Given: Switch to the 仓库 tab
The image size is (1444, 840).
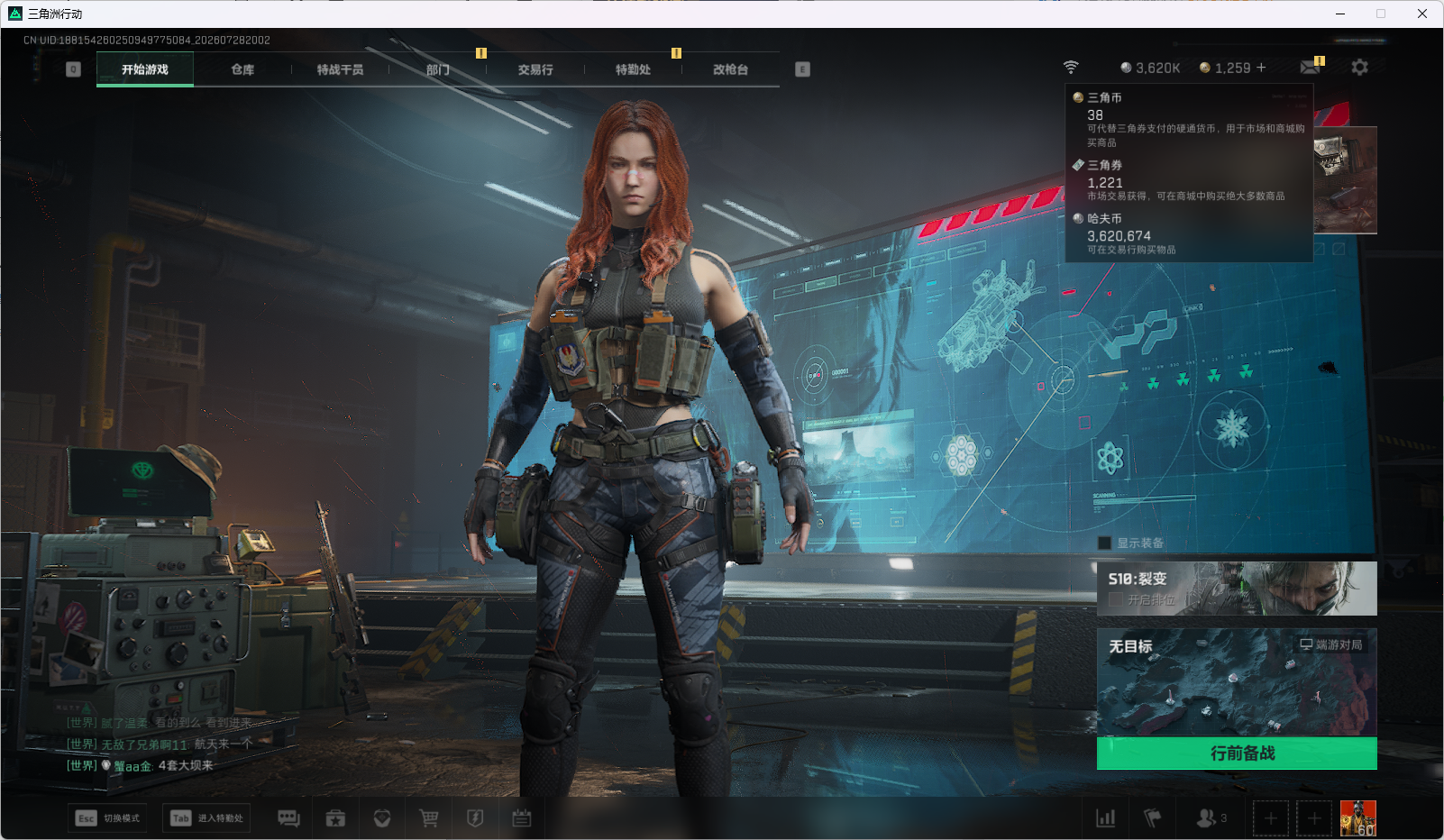Looking at the screenshot, I should click(242, 69).
